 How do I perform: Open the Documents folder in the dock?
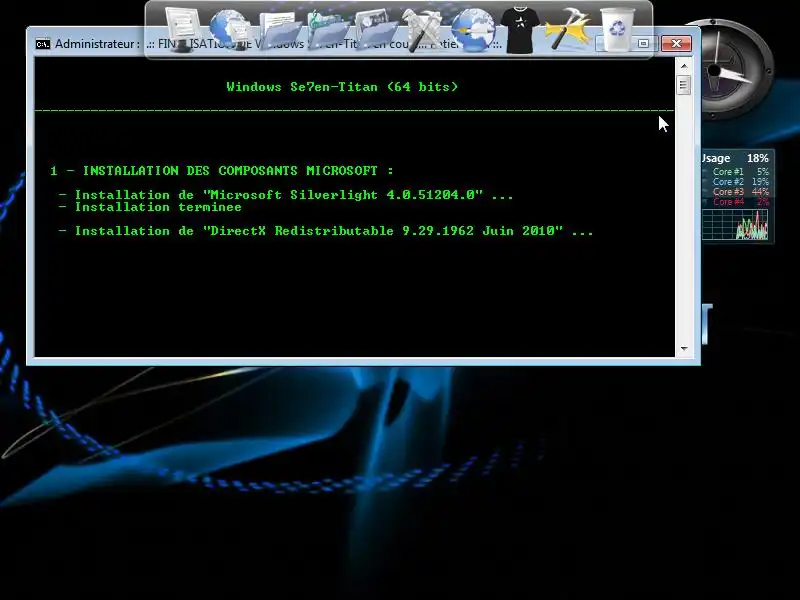tap(280, 31)
